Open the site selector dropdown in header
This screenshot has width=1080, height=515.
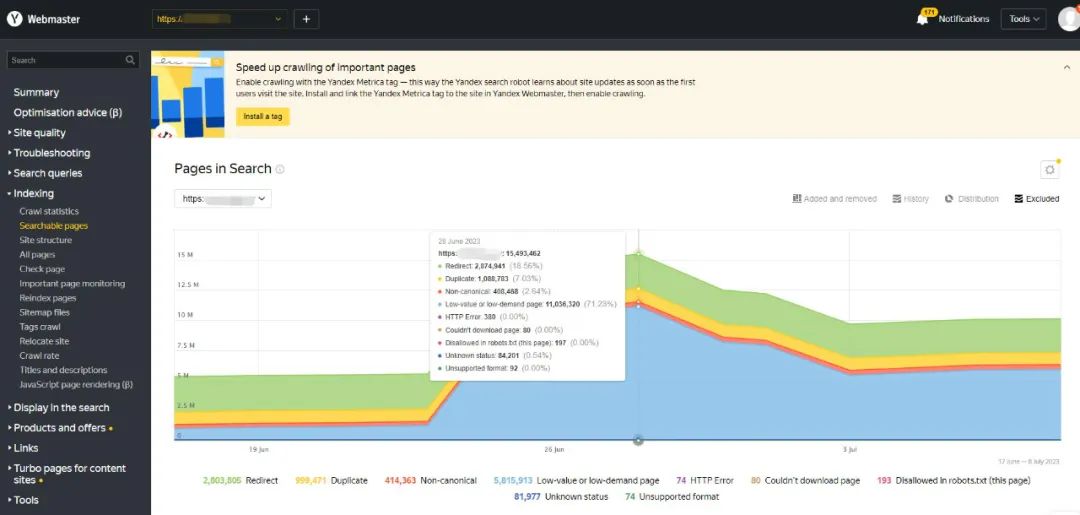coord(220,19)
